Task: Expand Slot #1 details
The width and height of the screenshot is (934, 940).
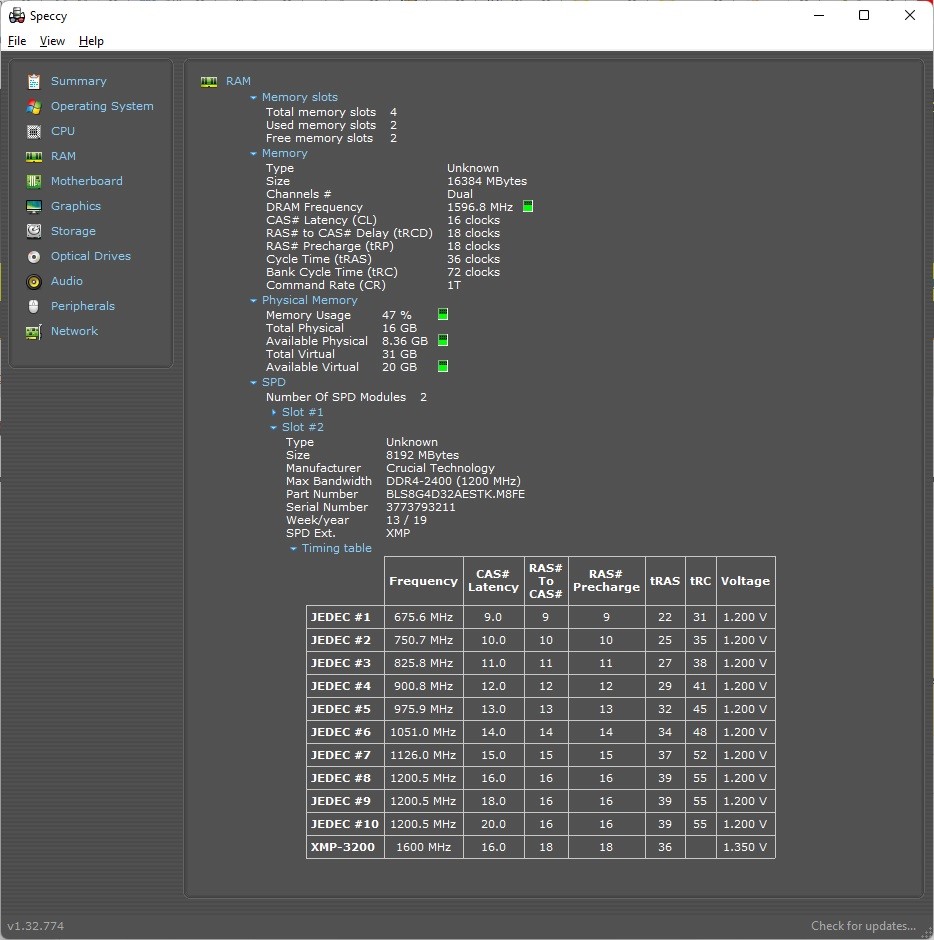Action: point(274,412)
